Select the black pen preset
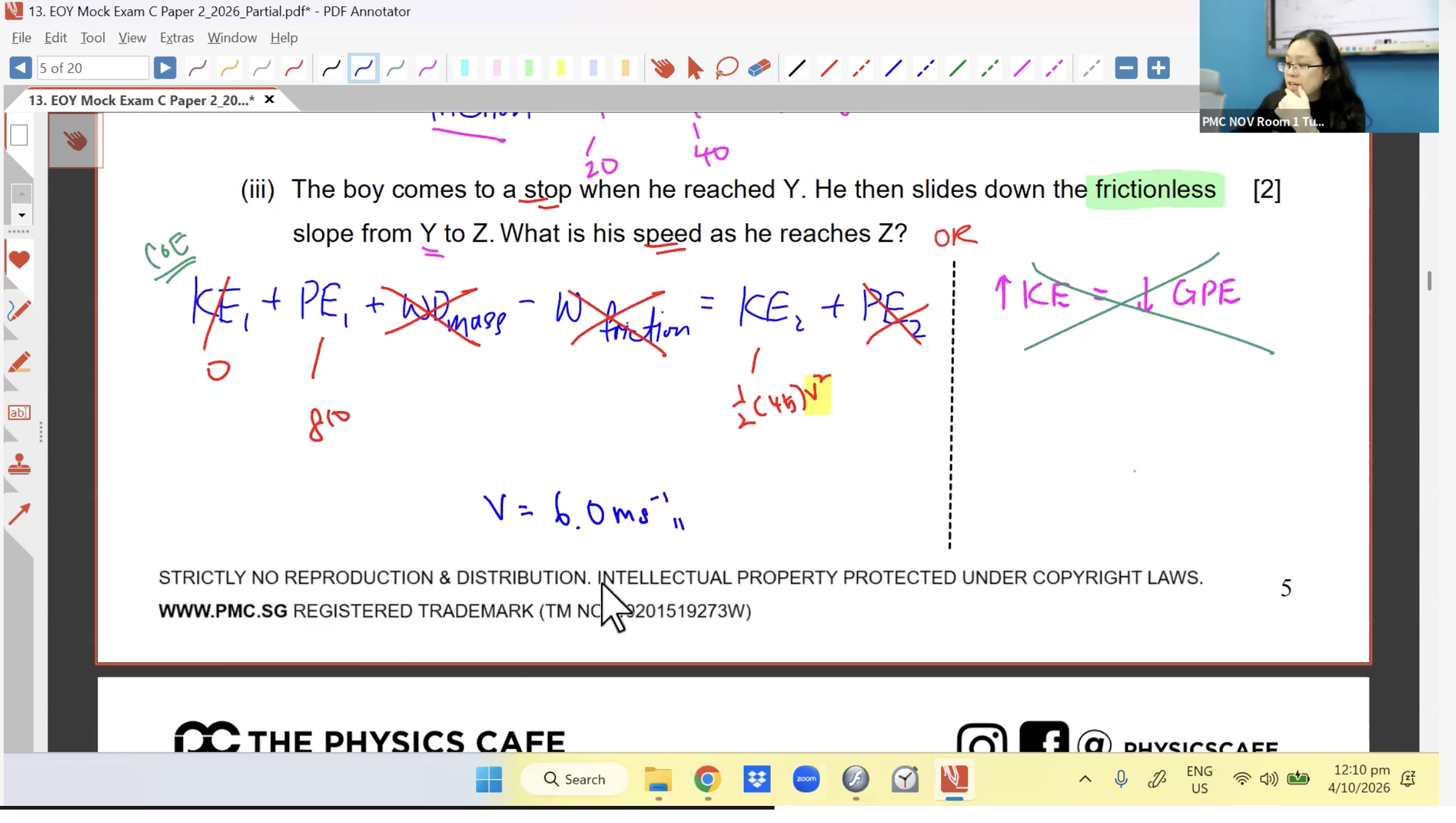The width and height of the screenshot is (1456, 823). point(331,68)
